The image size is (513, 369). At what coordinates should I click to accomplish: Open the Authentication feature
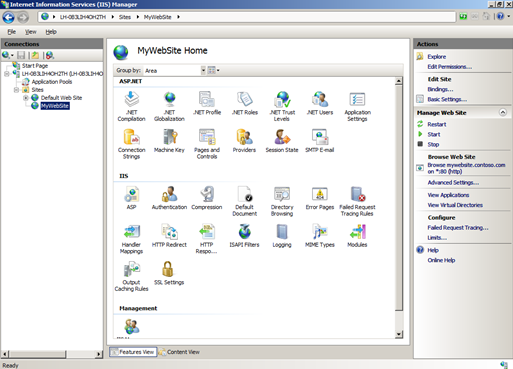169,198
